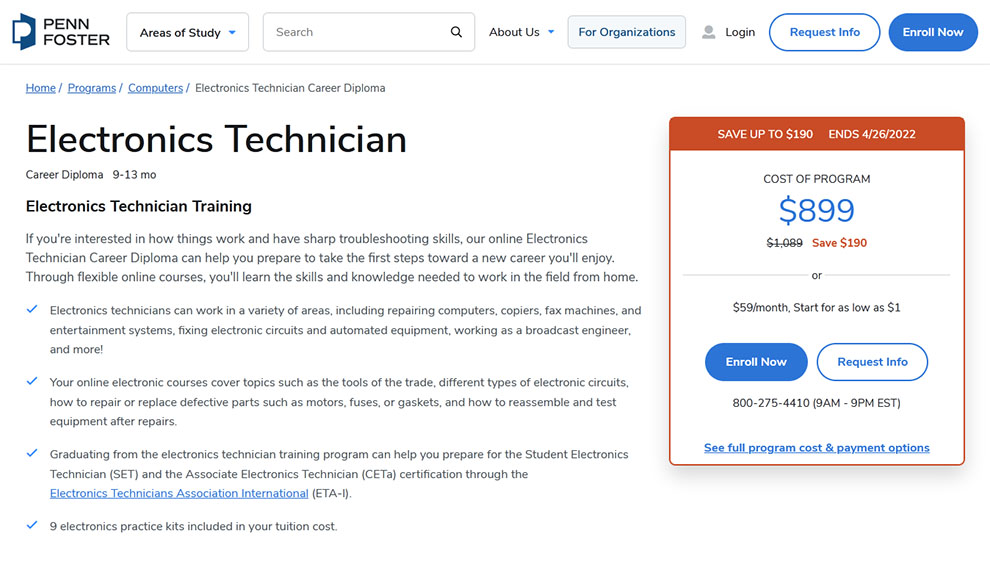Screen dimensions: 990x564
Task: Click the Save $190 text
Action: (x=839, y=243)
